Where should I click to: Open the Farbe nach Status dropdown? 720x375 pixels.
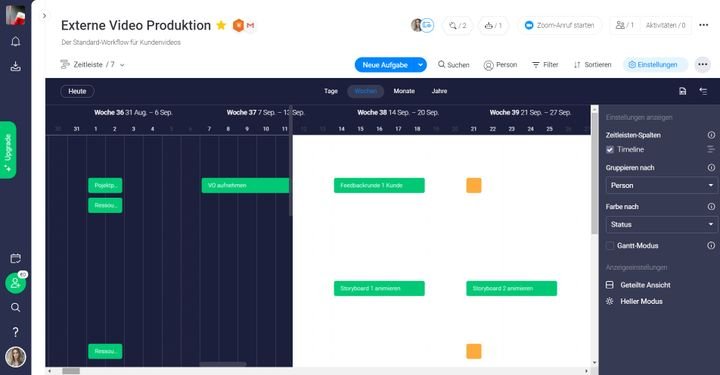tap(661, 224)
